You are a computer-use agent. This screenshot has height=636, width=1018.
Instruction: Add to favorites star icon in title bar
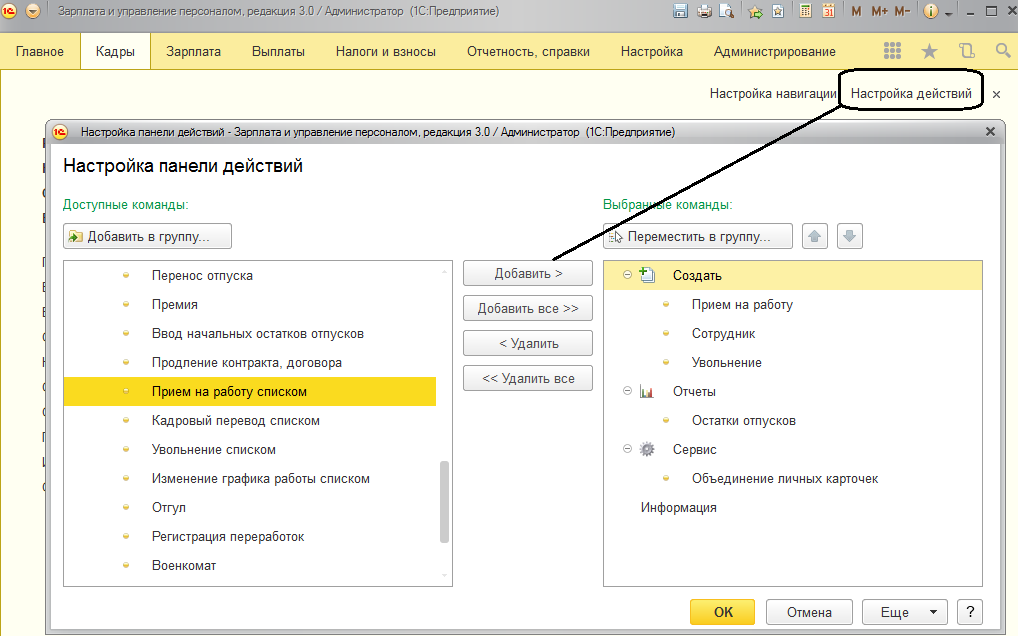point(755,11)
